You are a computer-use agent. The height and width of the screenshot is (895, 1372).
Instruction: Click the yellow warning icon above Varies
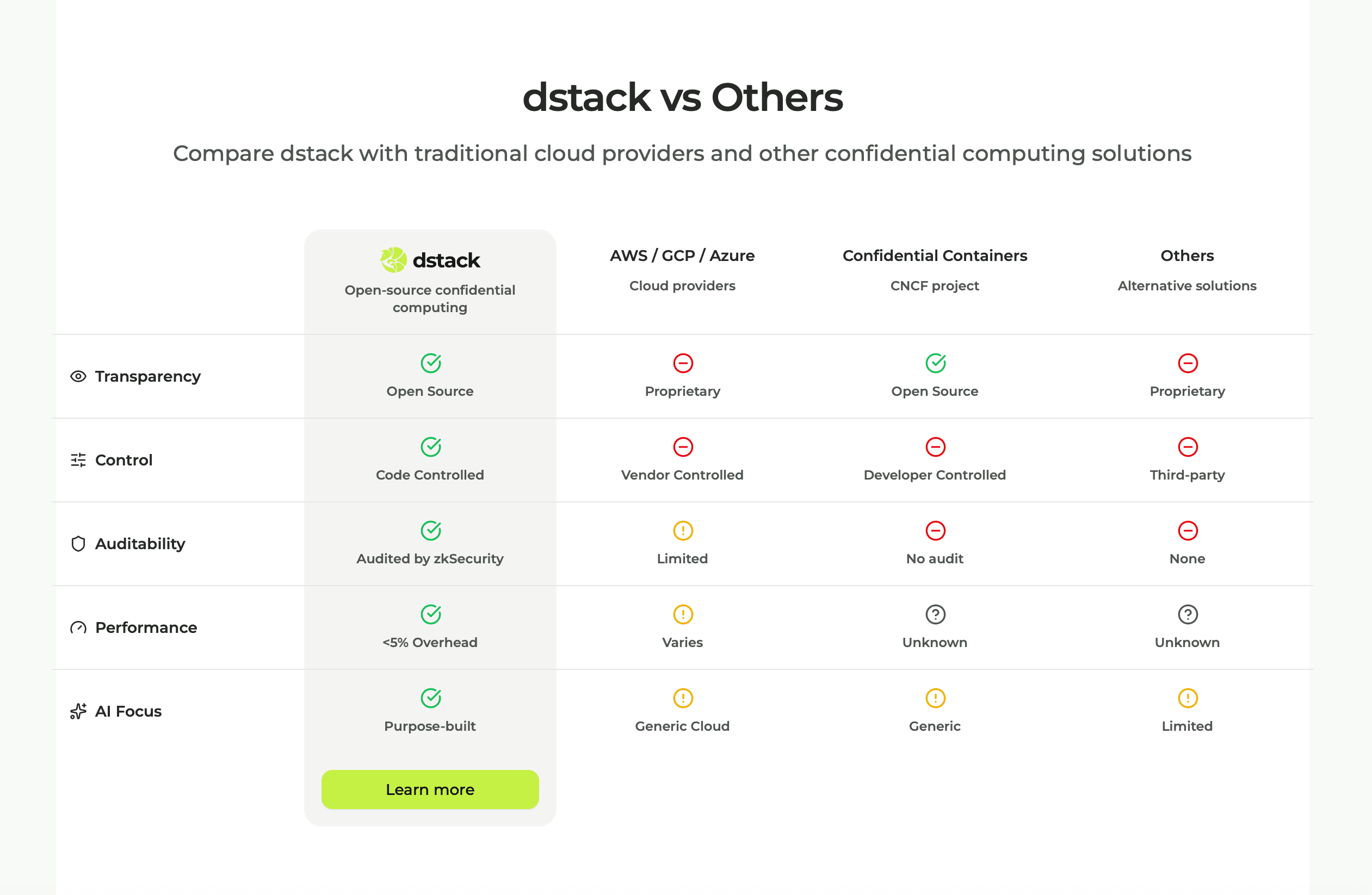[683, 614]
